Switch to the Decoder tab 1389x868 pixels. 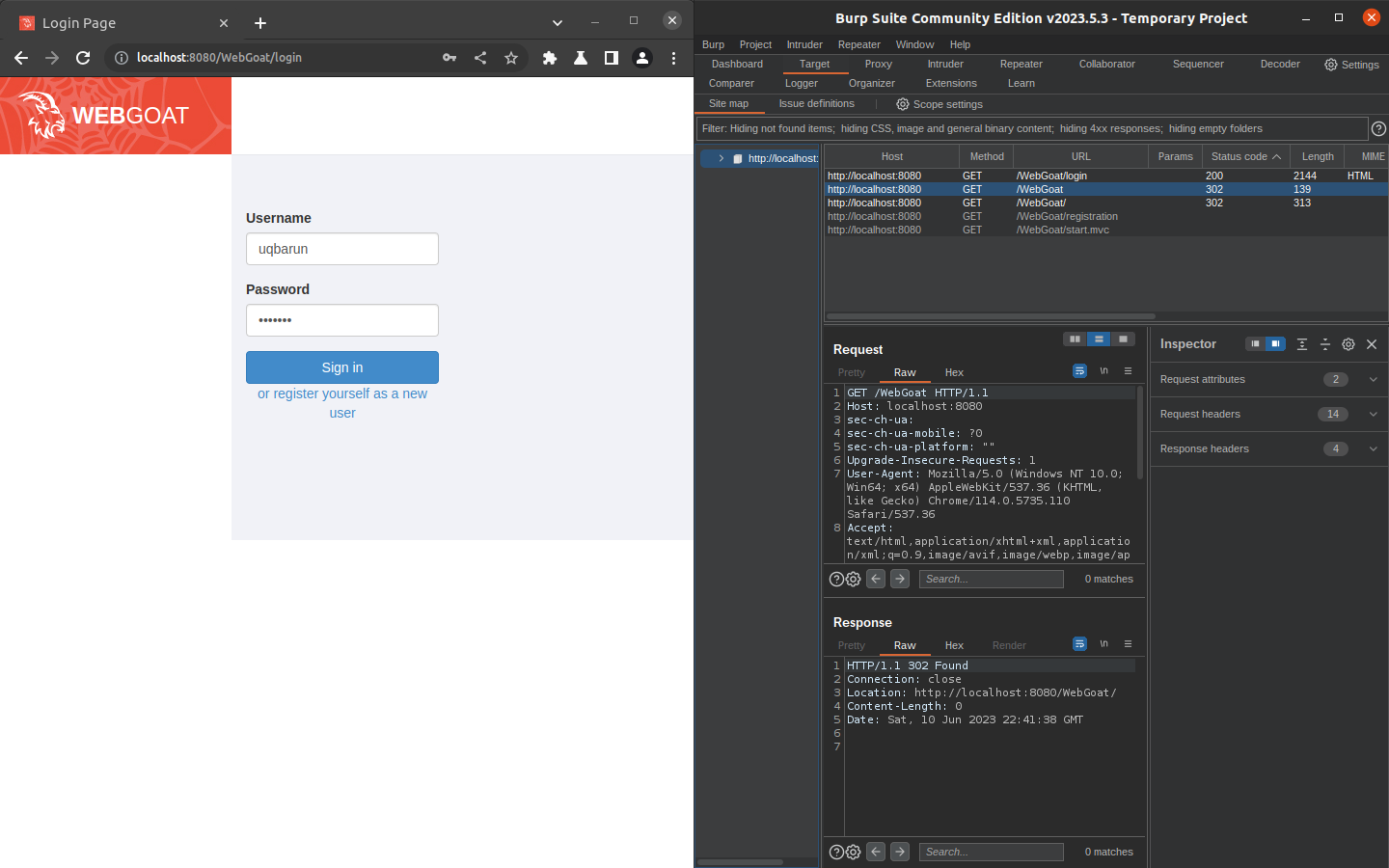click(1280, 64)
